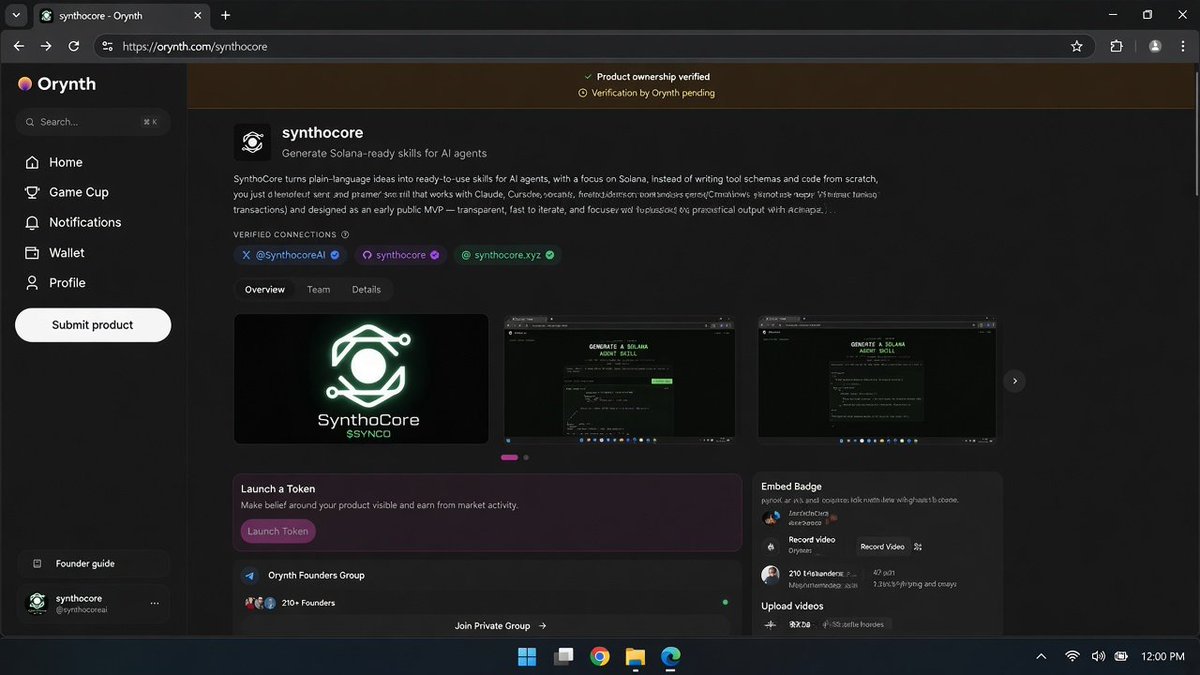Switch to the Details tab
Screen dimensions: 1200x675
366,289
